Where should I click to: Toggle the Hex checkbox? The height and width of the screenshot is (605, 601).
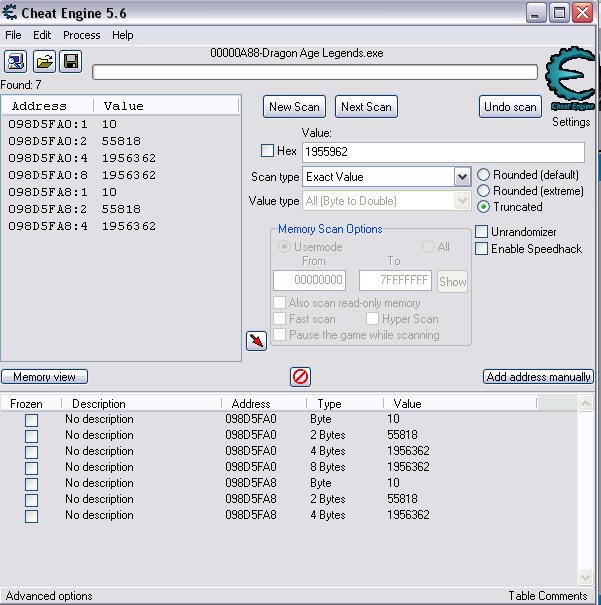pos(267,150)
